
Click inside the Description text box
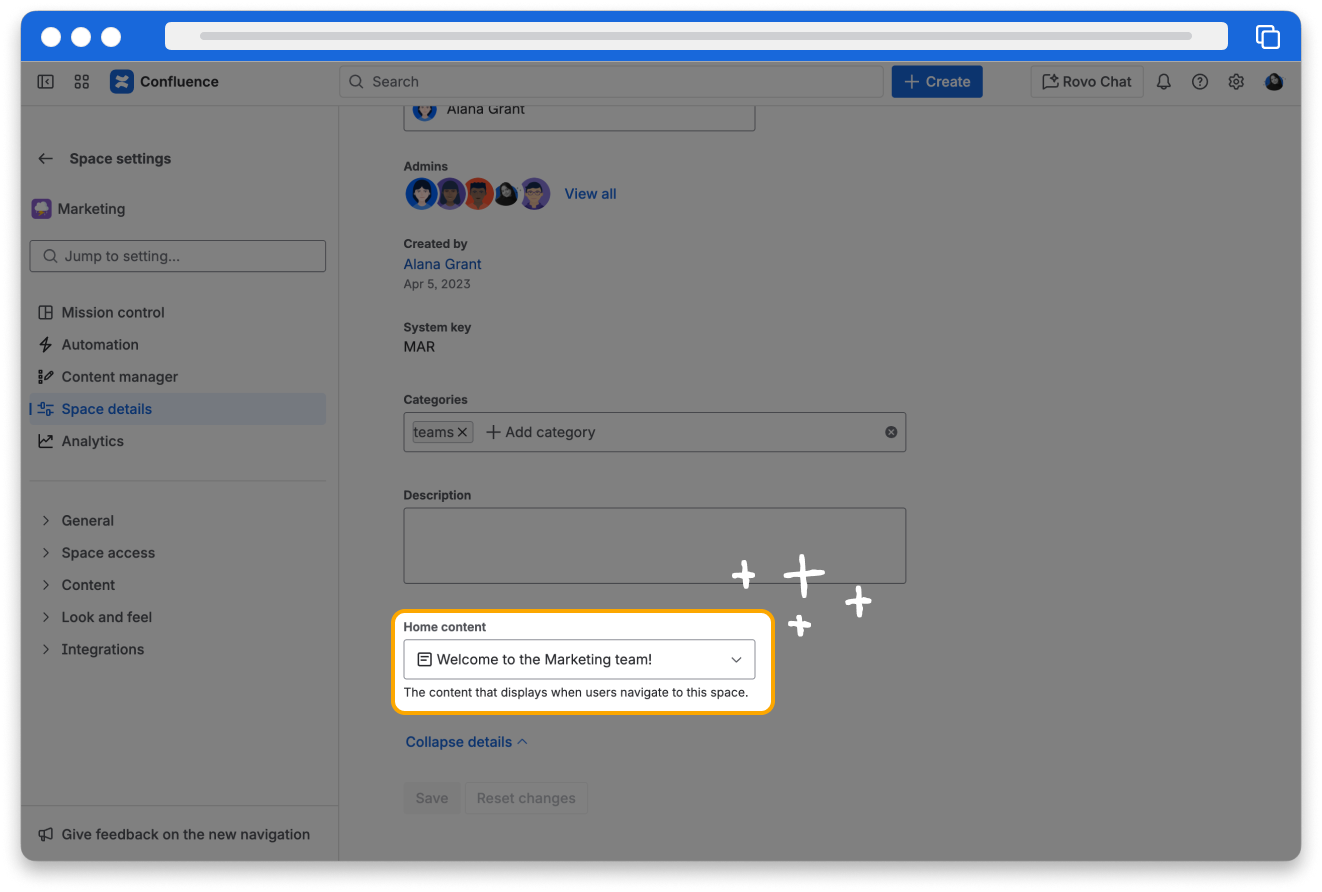point(654,545)
